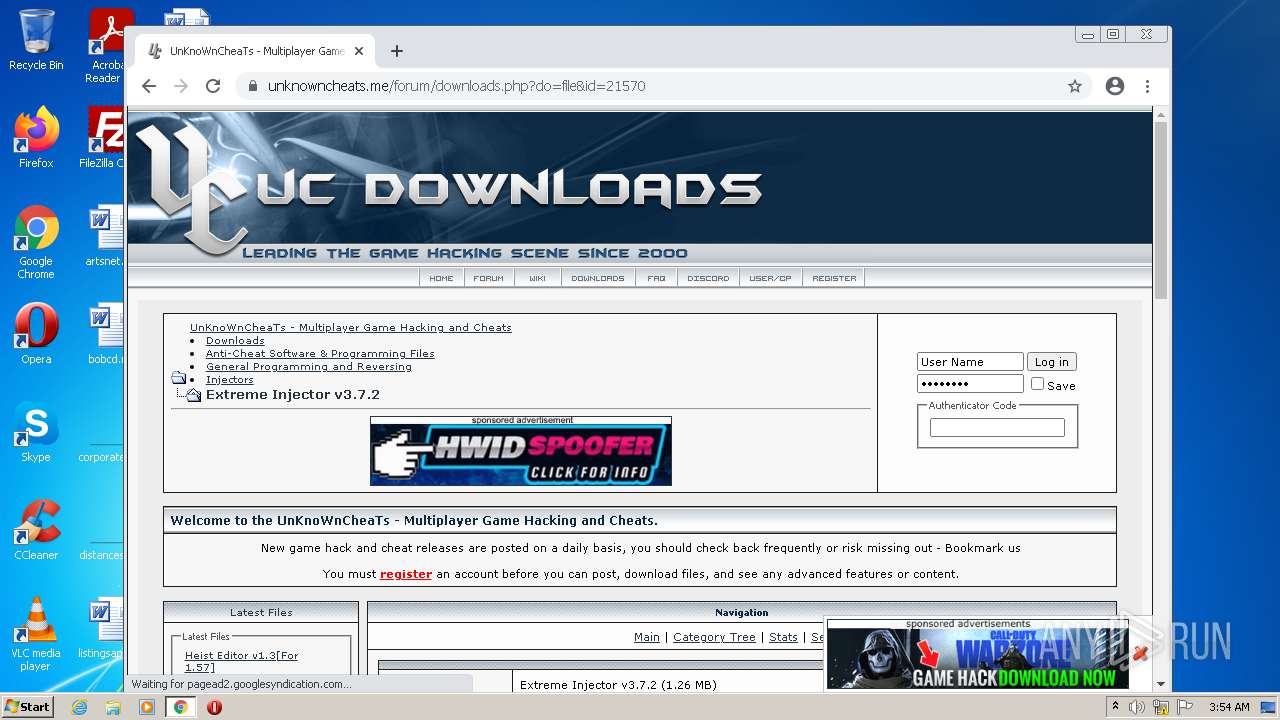This screenshot has height=720, width=1280.
Task: Reload the page with refresh icon
Action: (x=213, y=86)
